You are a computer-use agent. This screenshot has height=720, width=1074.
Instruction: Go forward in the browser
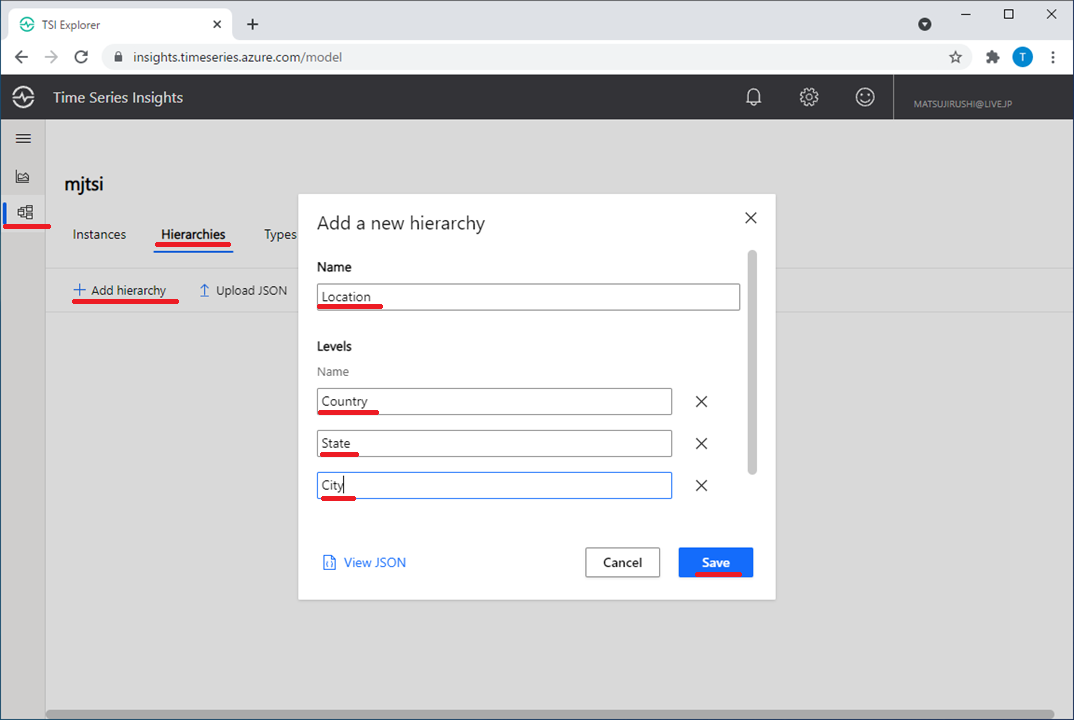[51, 57]
